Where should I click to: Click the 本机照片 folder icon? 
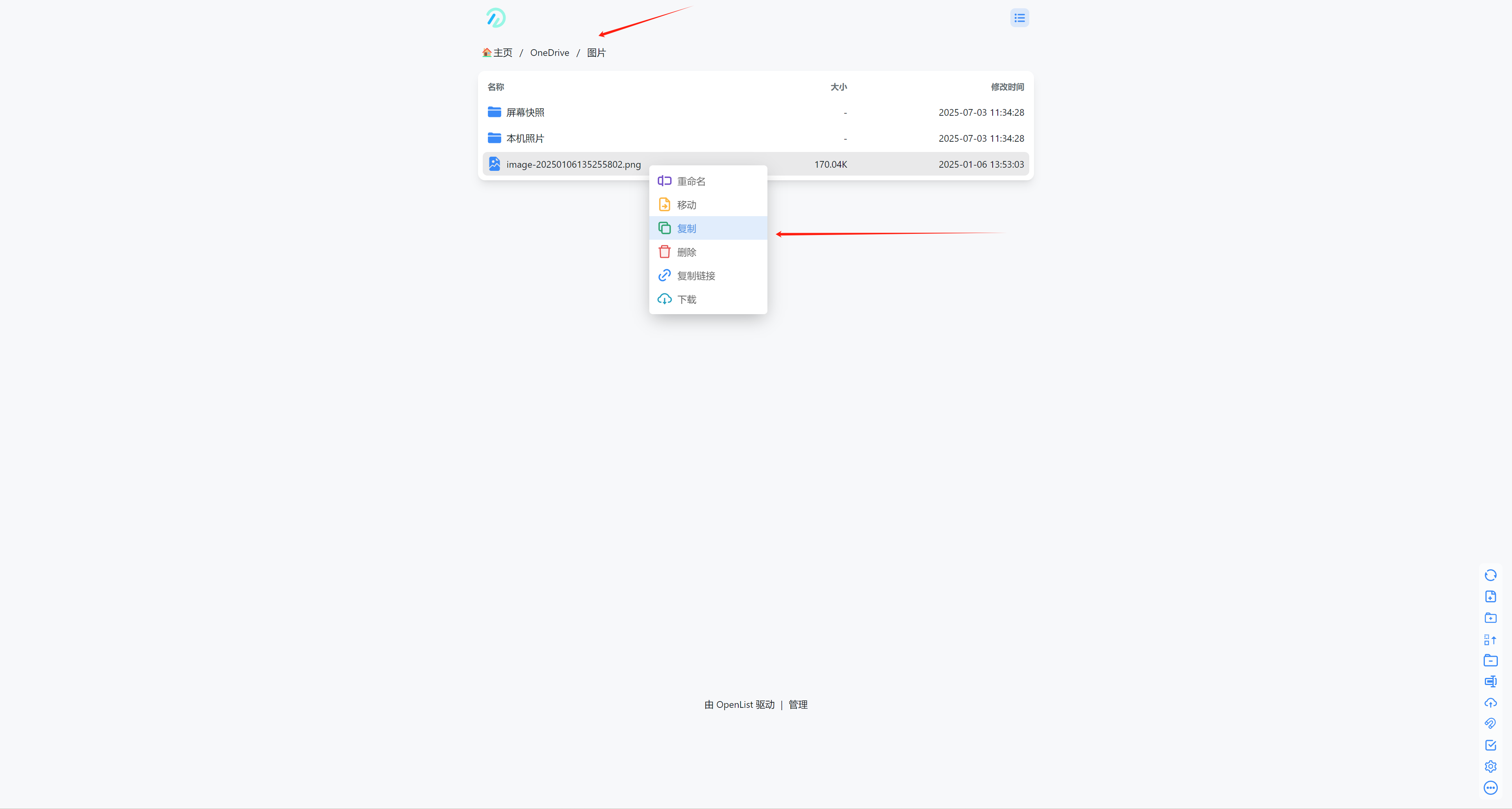(x=494, y=138)
